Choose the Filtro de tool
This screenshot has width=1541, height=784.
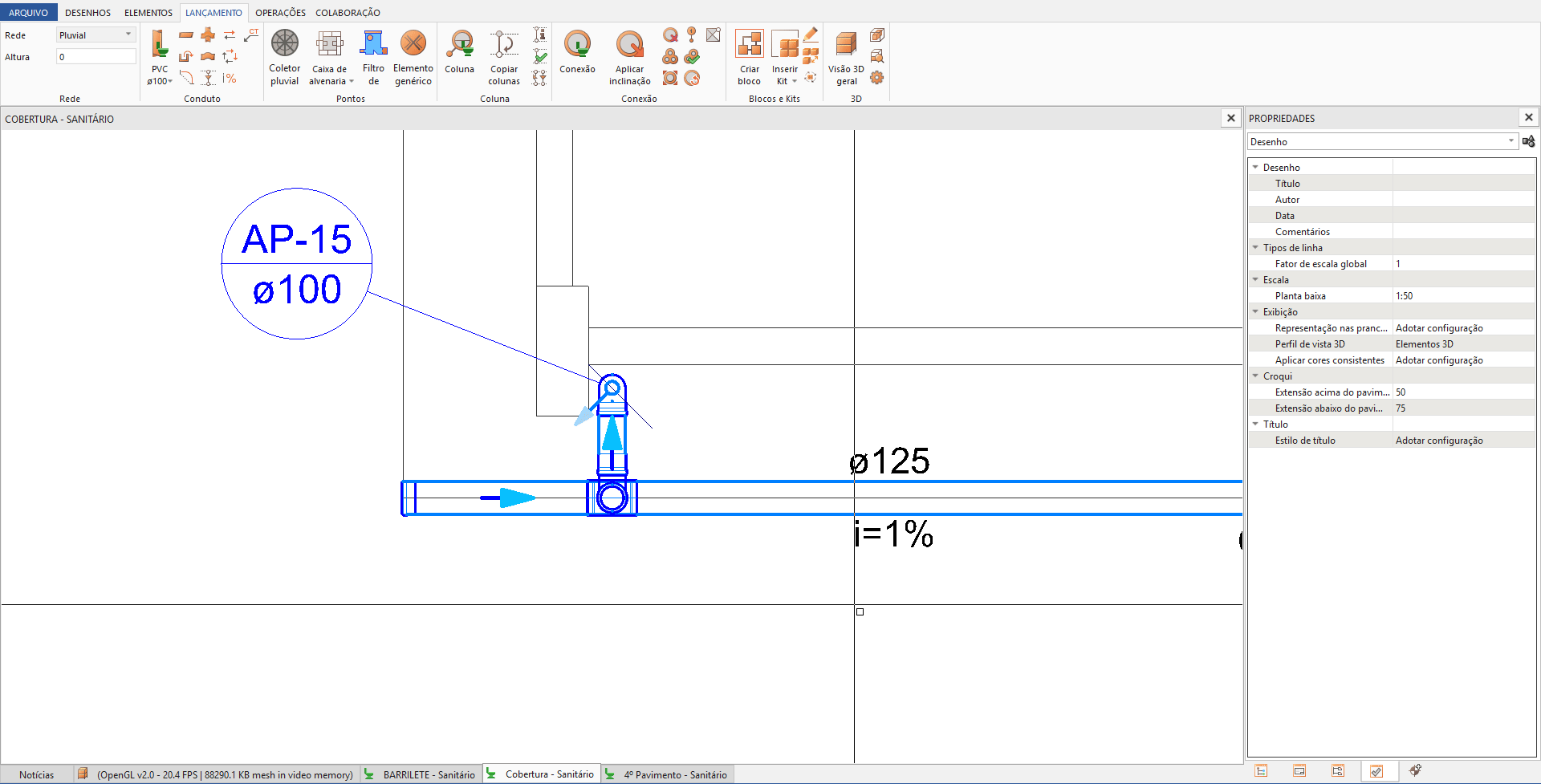coord(373,58)
